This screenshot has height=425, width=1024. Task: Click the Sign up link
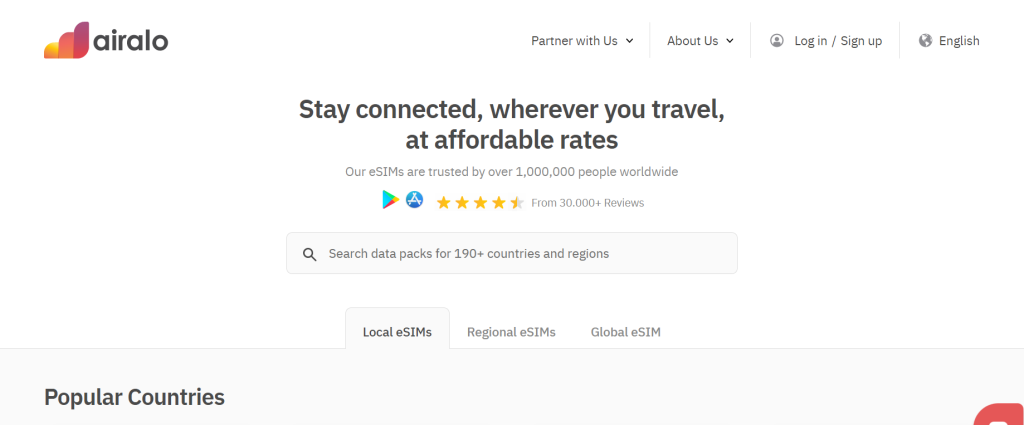861,41
